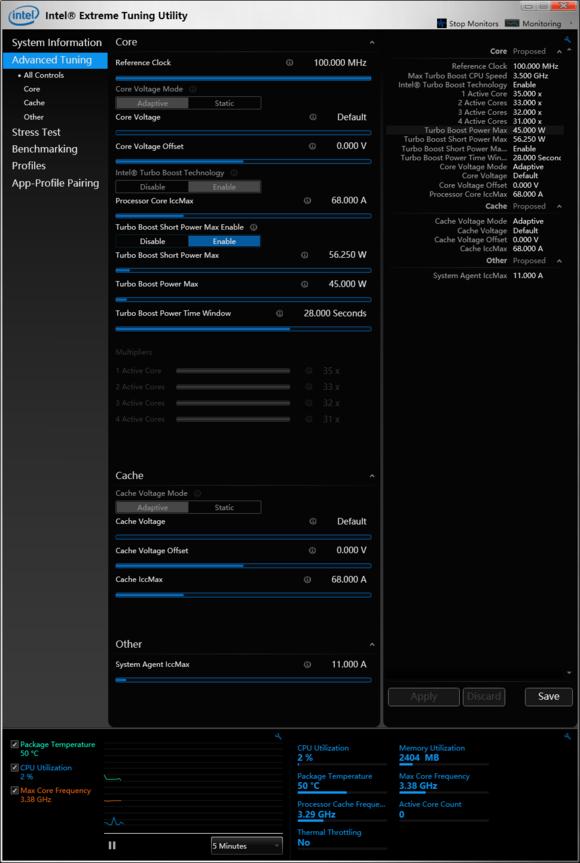Image resolution: width=580 pixels, height=863 pixels.
Task: Click the Discard button
Action: point(484,697)
